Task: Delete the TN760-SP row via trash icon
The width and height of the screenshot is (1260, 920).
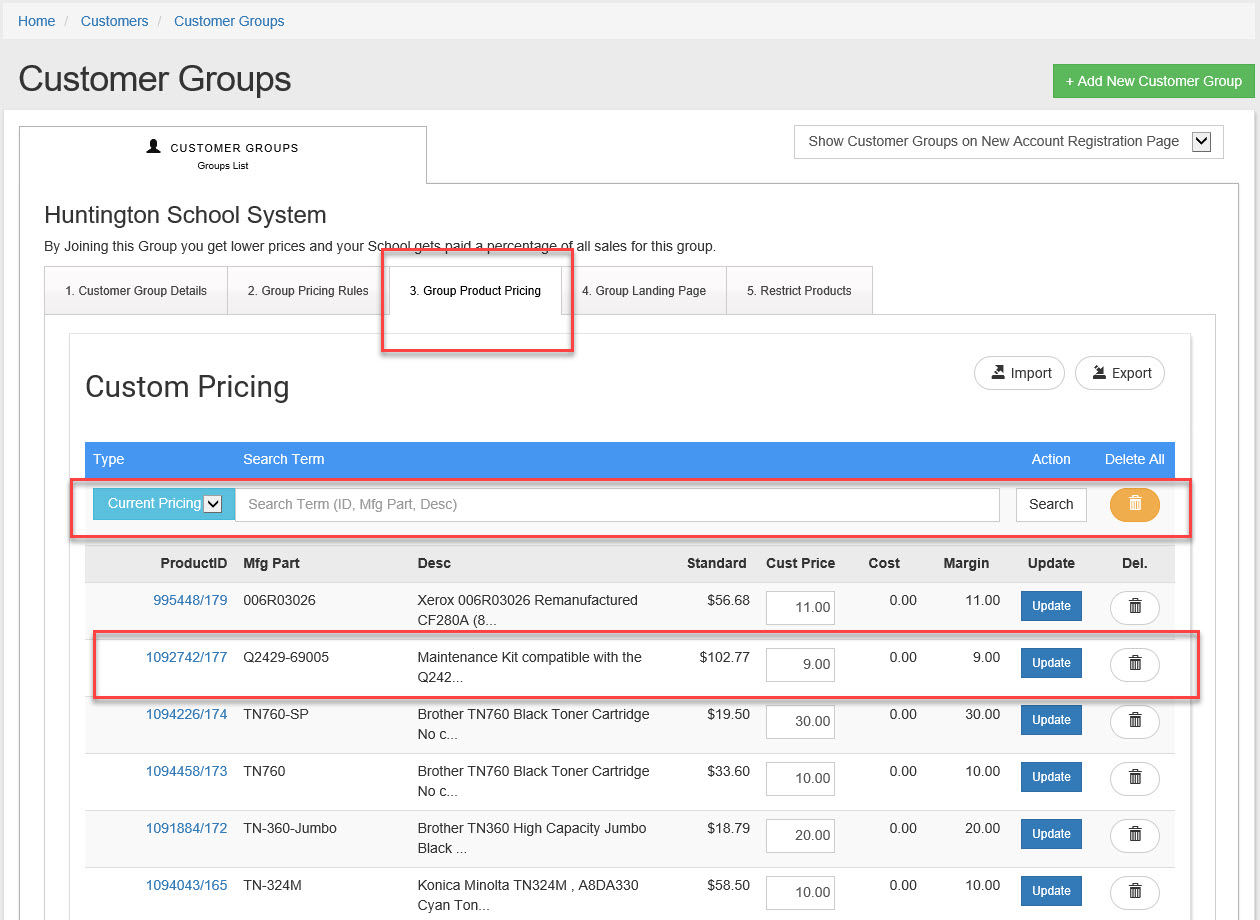Action: click(x=1134, y=721)
